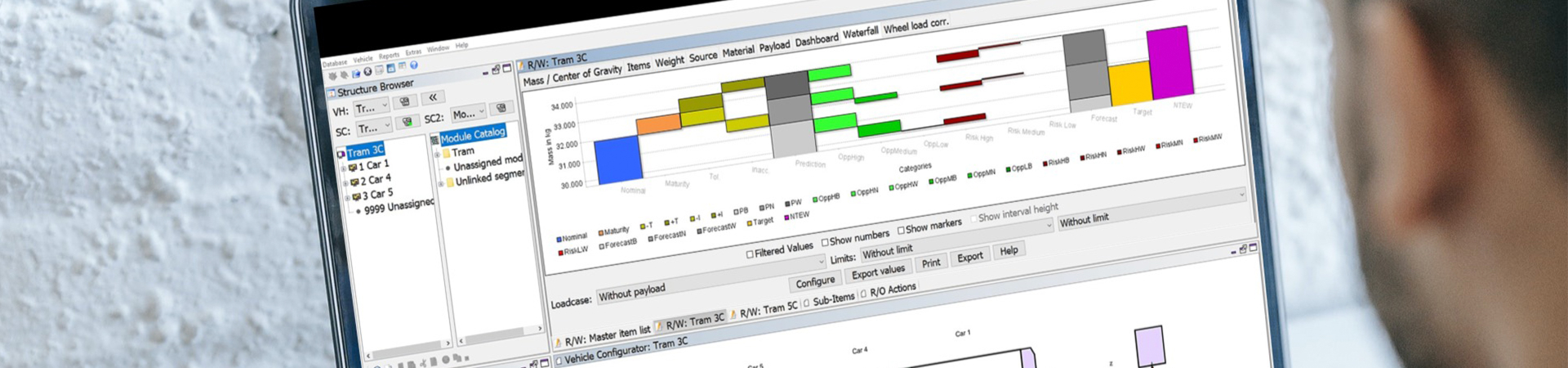Enable the Filtered Values checkbox
This screenshot has height=368, width=1568.
750,254
